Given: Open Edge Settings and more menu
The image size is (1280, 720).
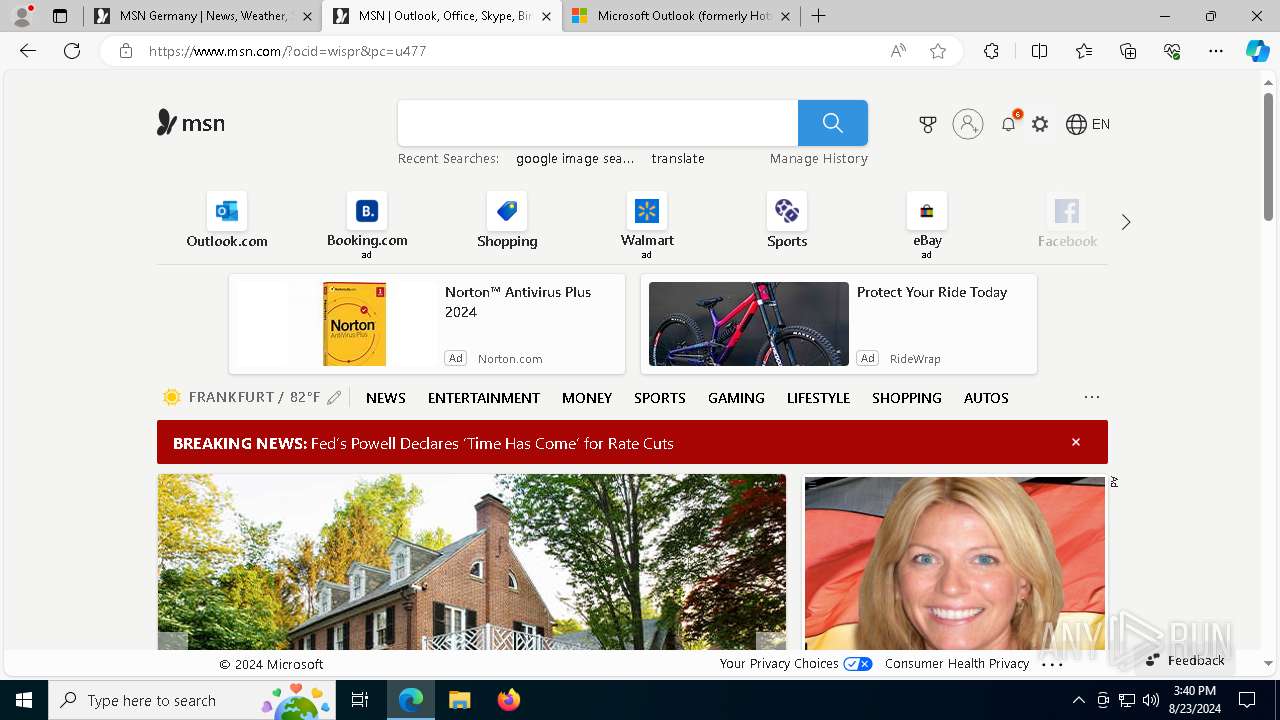Looking at the screenshot, I should point(1216,51).
